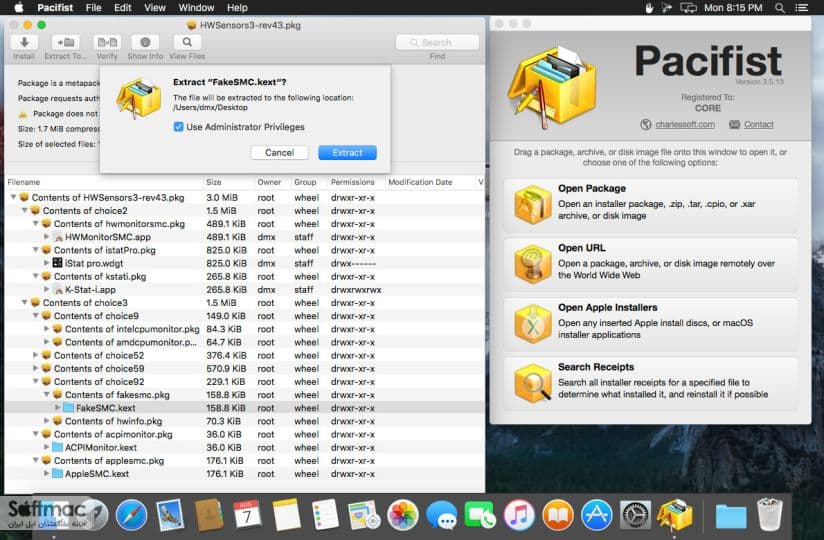Click the Contact envelope icon
Screen dimensions: 824x540
point(734,124)
